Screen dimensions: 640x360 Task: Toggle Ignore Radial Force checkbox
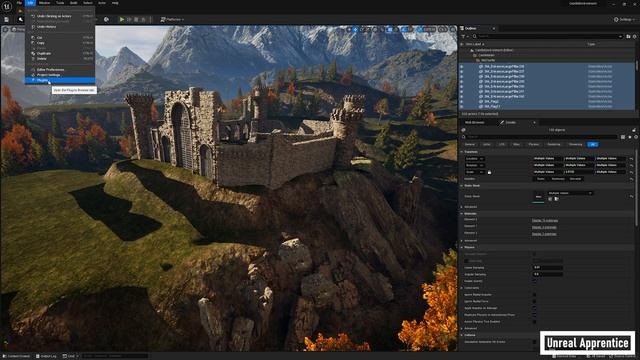[534, 301]
